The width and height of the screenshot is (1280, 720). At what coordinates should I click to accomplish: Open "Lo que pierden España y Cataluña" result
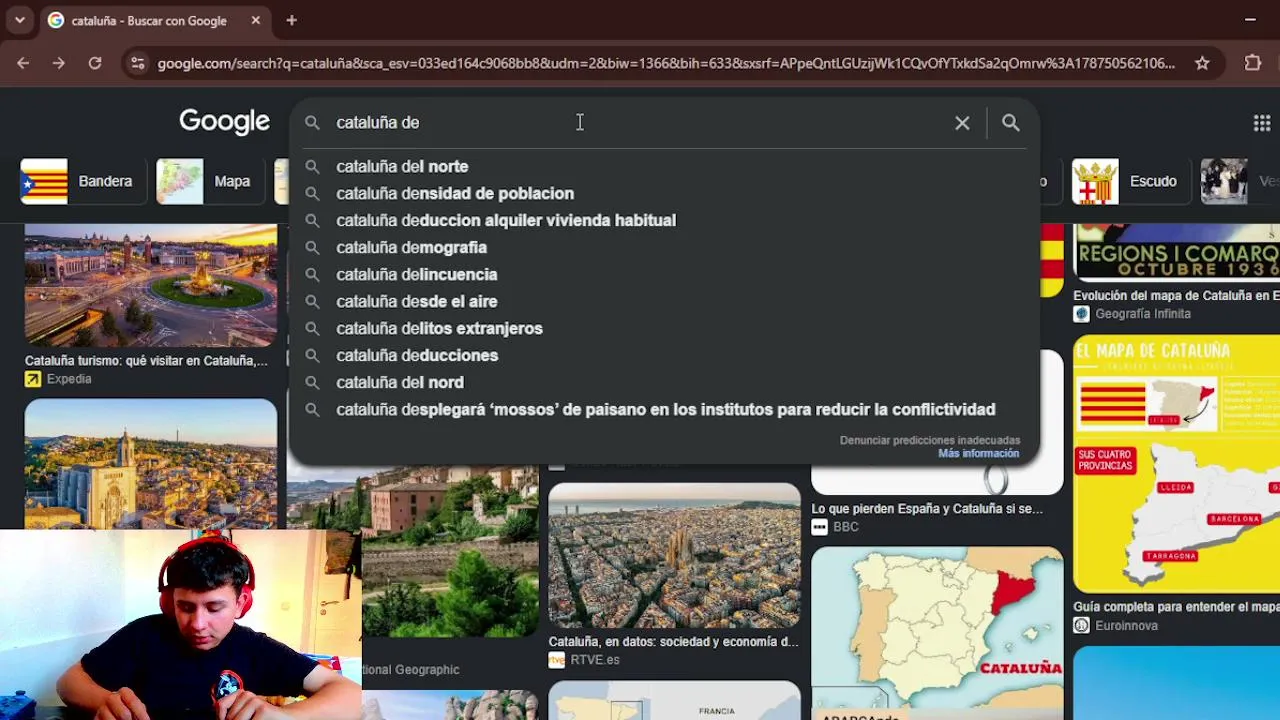(x=927, y=509)
